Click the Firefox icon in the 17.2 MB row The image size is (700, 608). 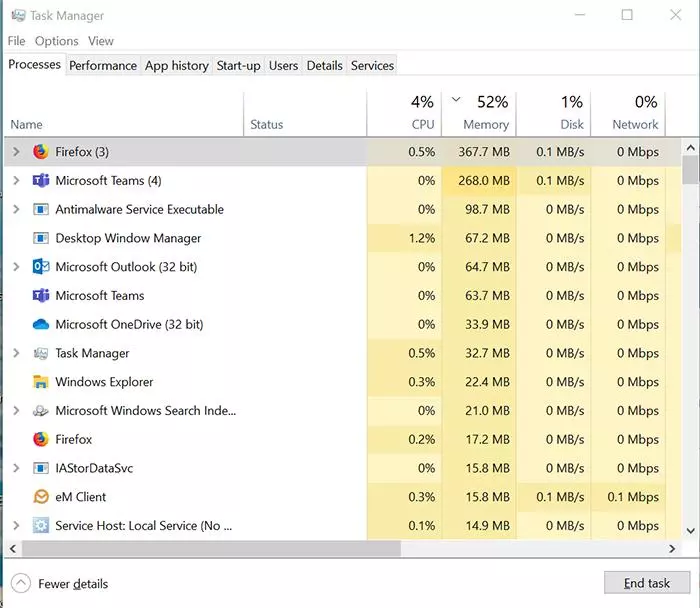point(41,439)
